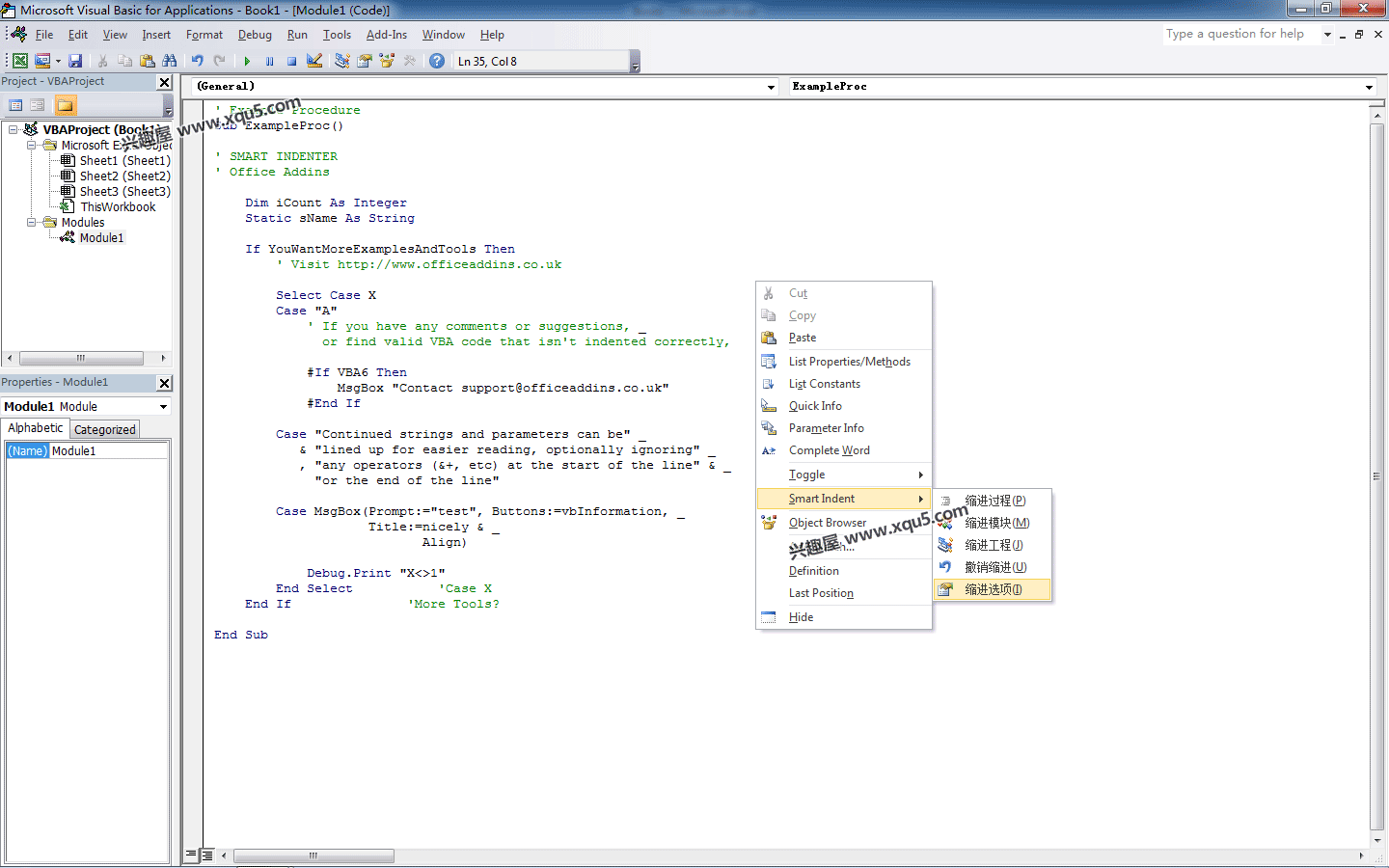The width and height of the screenshot is (1389, 868).
Task: Select 缩进工程(J) in Smart Indent submenu
Action: coord(993,545)
